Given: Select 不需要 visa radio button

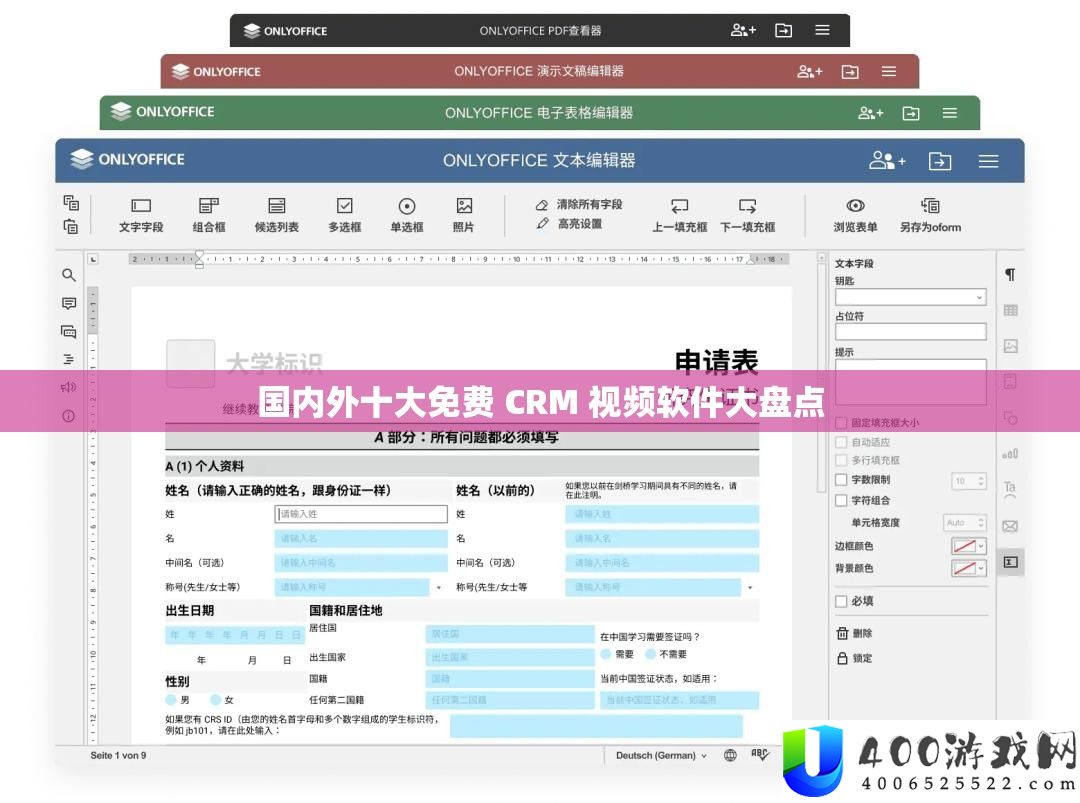Looking at the screenshot, I should point(650,654).
